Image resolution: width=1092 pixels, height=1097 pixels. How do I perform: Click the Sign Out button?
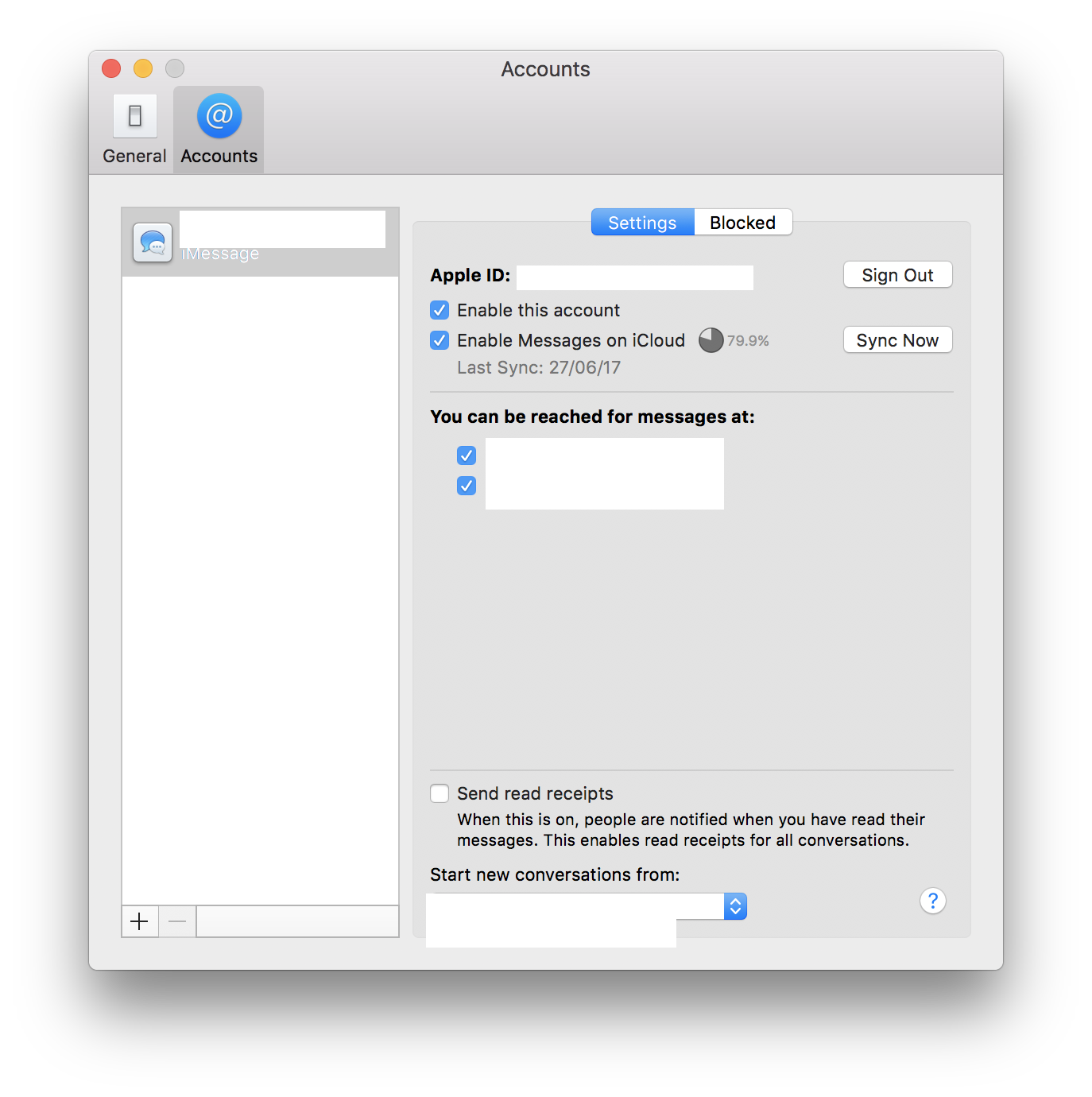[x=897, y=275]
